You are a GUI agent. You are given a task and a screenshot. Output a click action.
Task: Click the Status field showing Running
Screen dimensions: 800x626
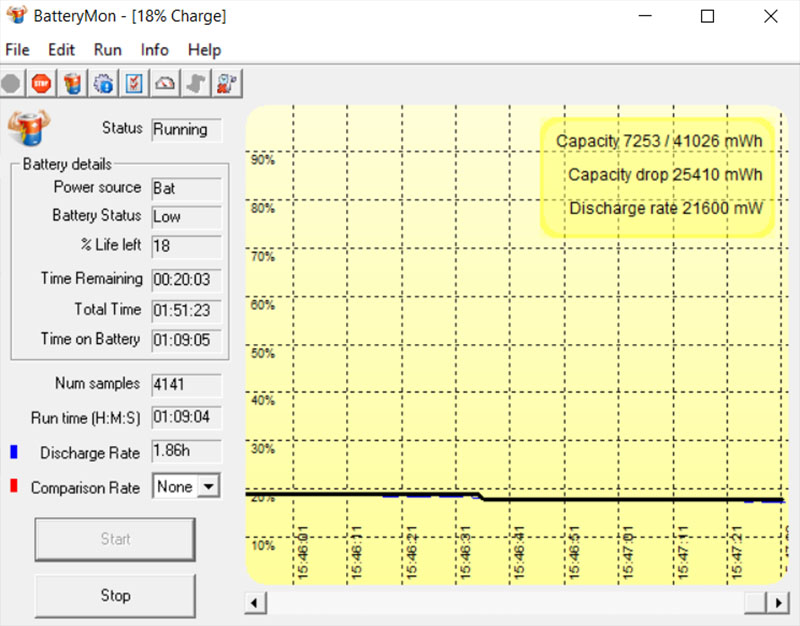pyautogui.click(x=186, y=130)
